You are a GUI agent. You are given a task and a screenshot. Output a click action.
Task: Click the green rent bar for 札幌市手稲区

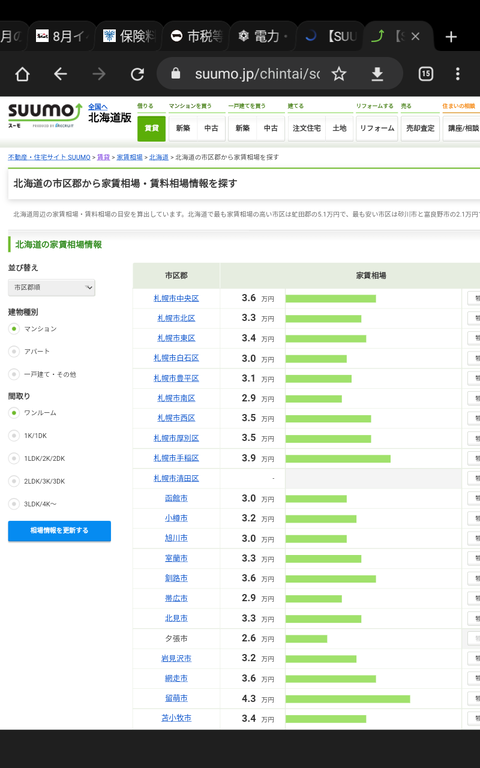pos(338,459)
